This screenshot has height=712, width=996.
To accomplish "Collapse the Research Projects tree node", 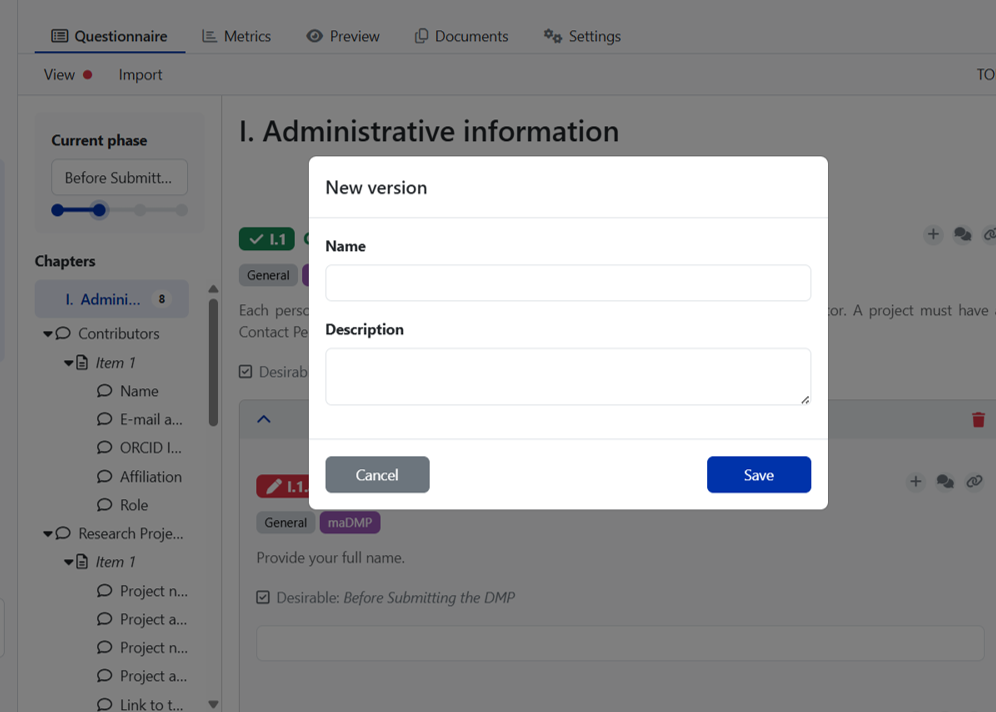I will pos(48,534).
